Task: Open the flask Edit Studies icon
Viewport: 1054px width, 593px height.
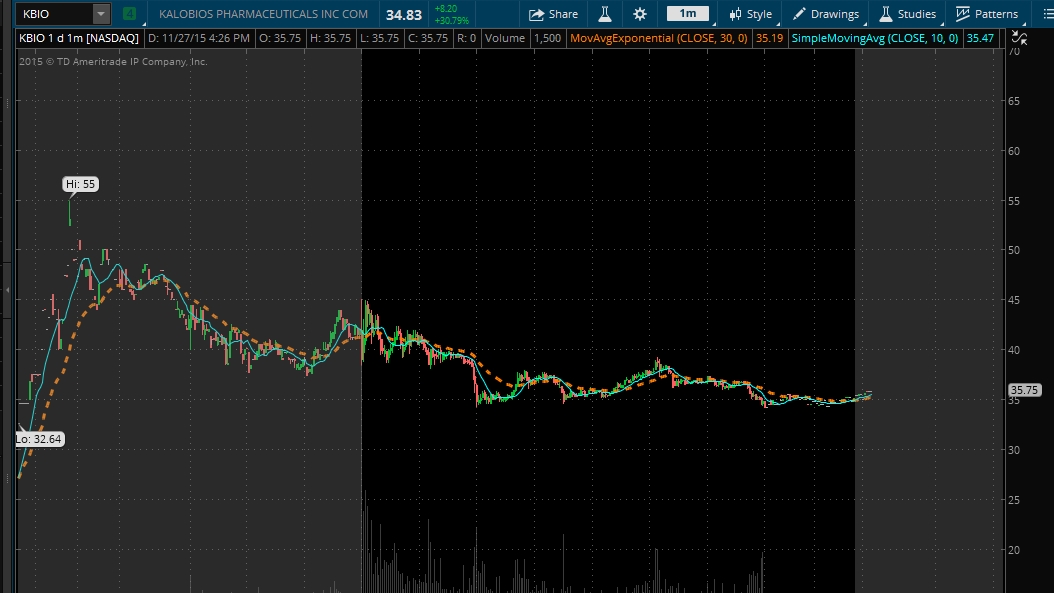Action: click(605, 13)
